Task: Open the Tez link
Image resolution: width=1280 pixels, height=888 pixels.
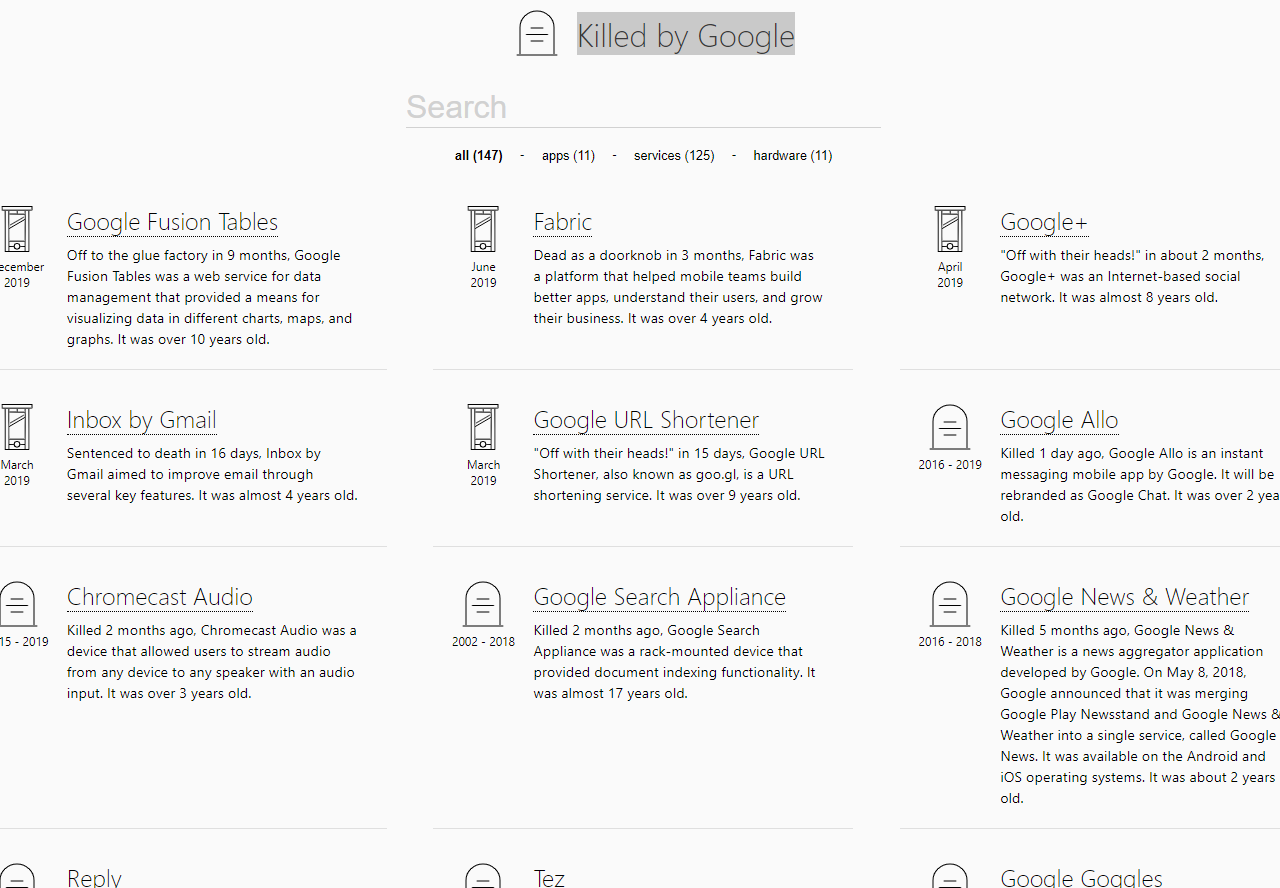Action: [549, 877]
